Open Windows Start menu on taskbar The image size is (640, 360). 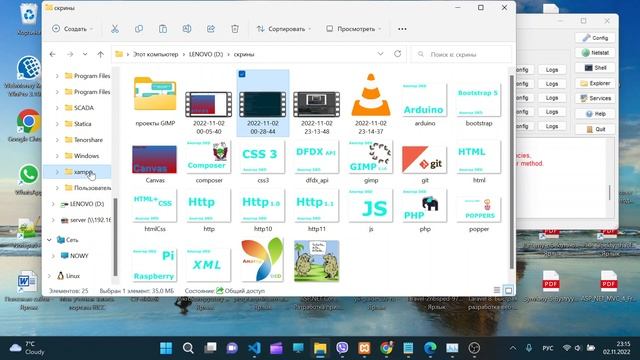(x=166, y=348)
